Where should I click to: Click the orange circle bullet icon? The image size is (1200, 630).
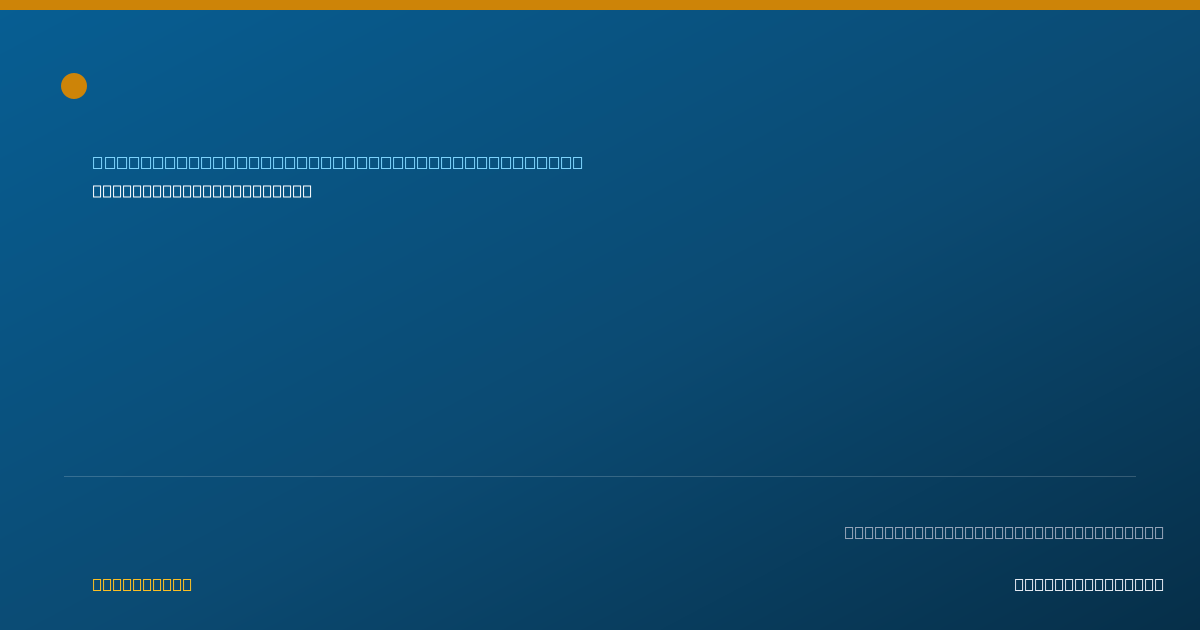tap(74, 86)
